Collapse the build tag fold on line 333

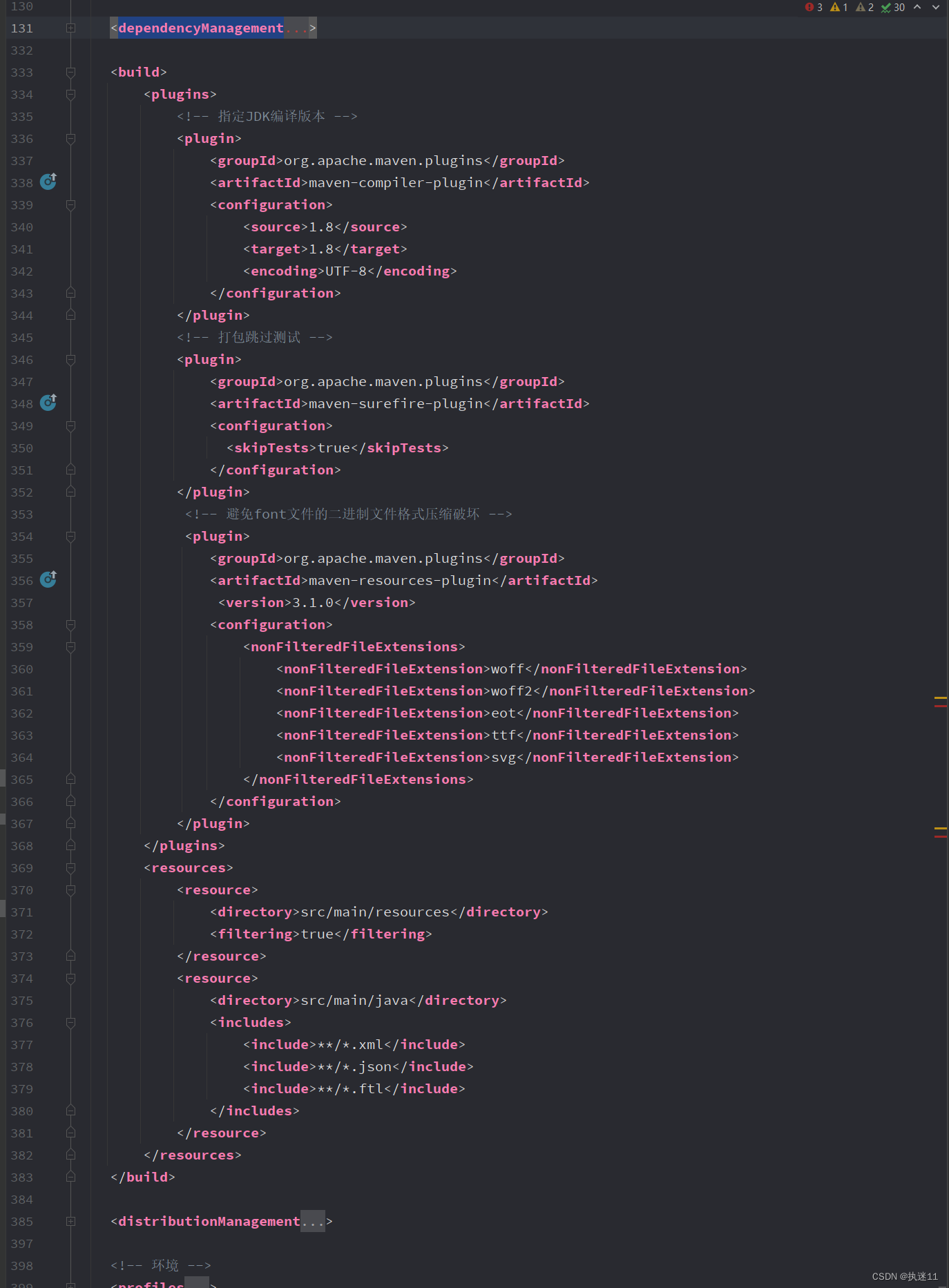(70, 73)
